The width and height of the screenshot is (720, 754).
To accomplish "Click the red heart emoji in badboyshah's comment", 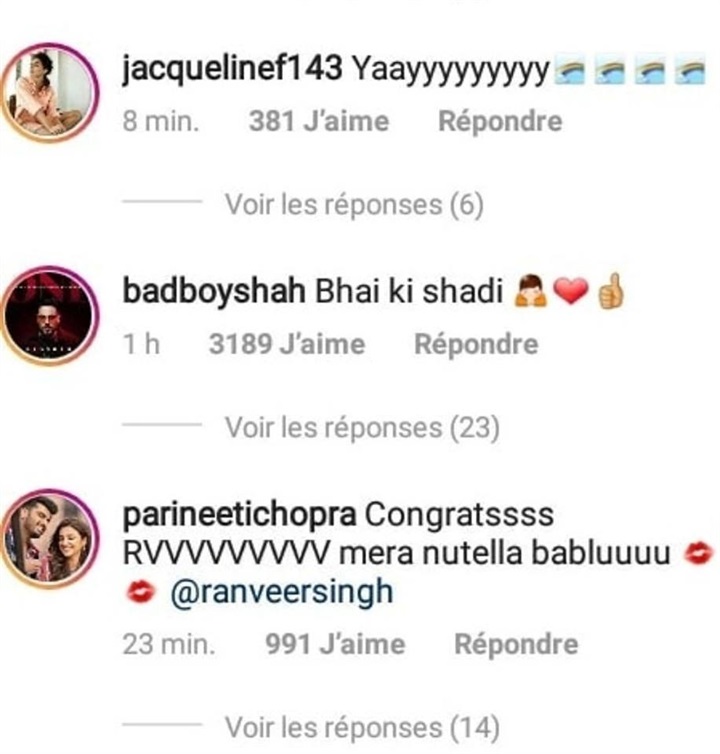I will (571, 291).
